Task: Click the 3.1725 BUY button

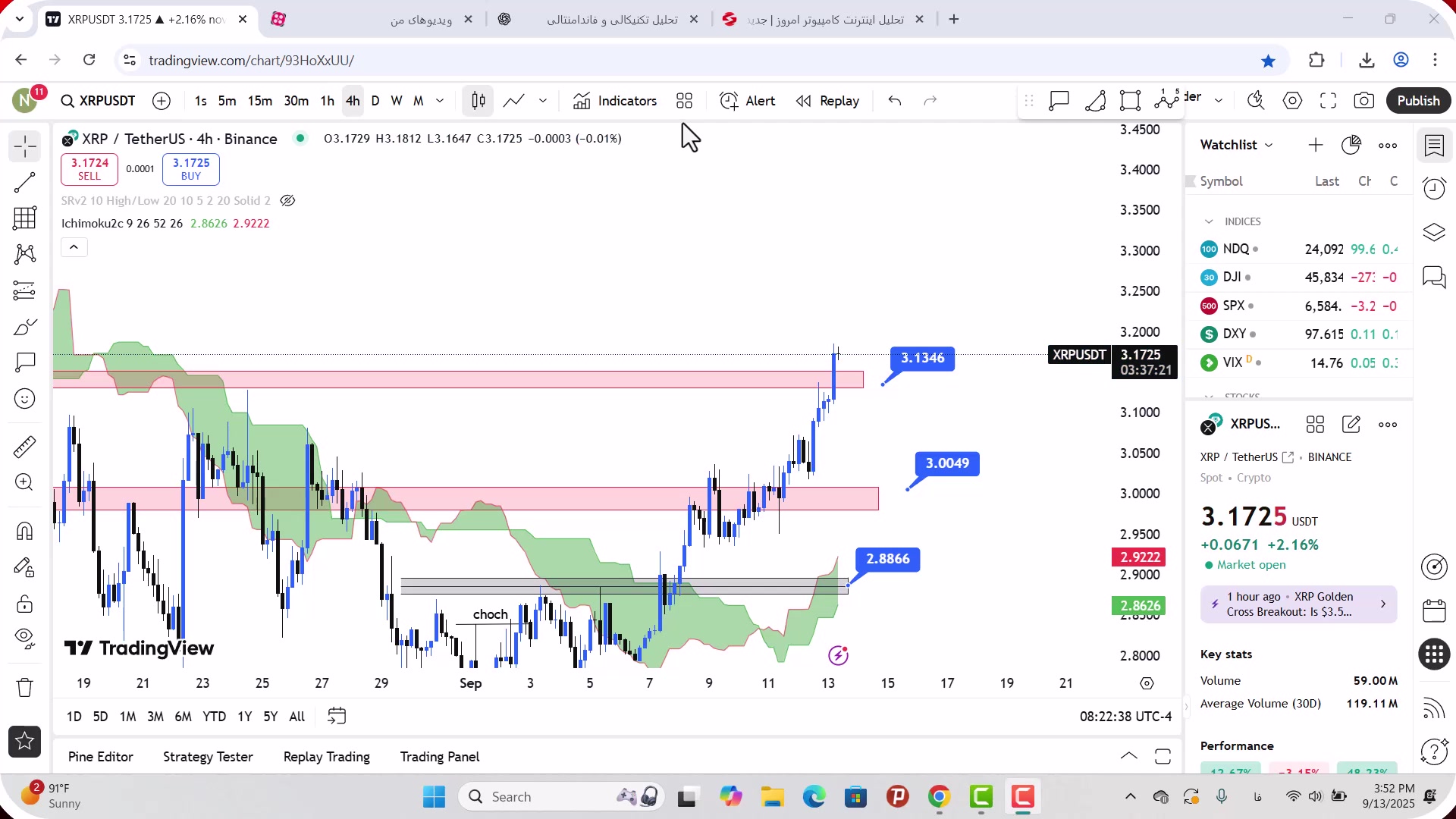Action: 191,169
